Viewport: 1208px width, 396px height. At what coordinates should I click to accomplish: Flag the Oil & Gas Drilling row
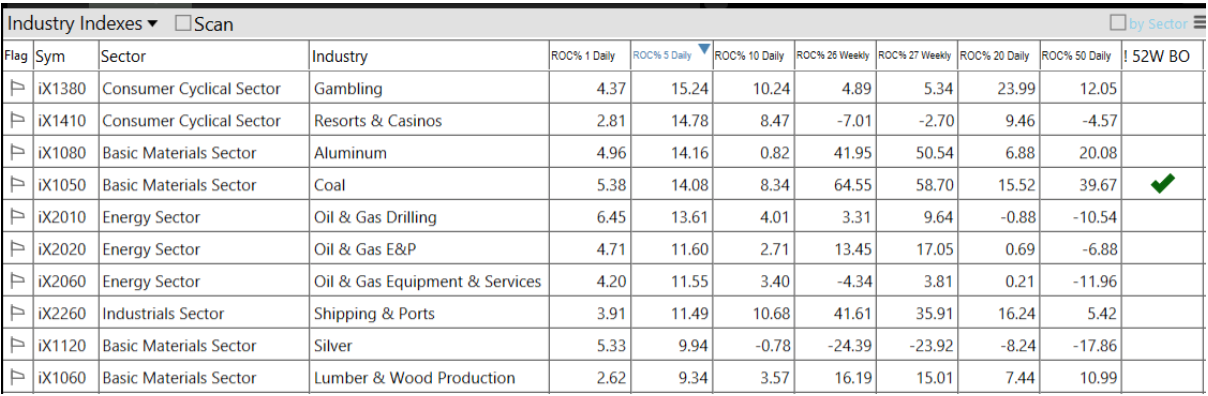click(17, 217)
